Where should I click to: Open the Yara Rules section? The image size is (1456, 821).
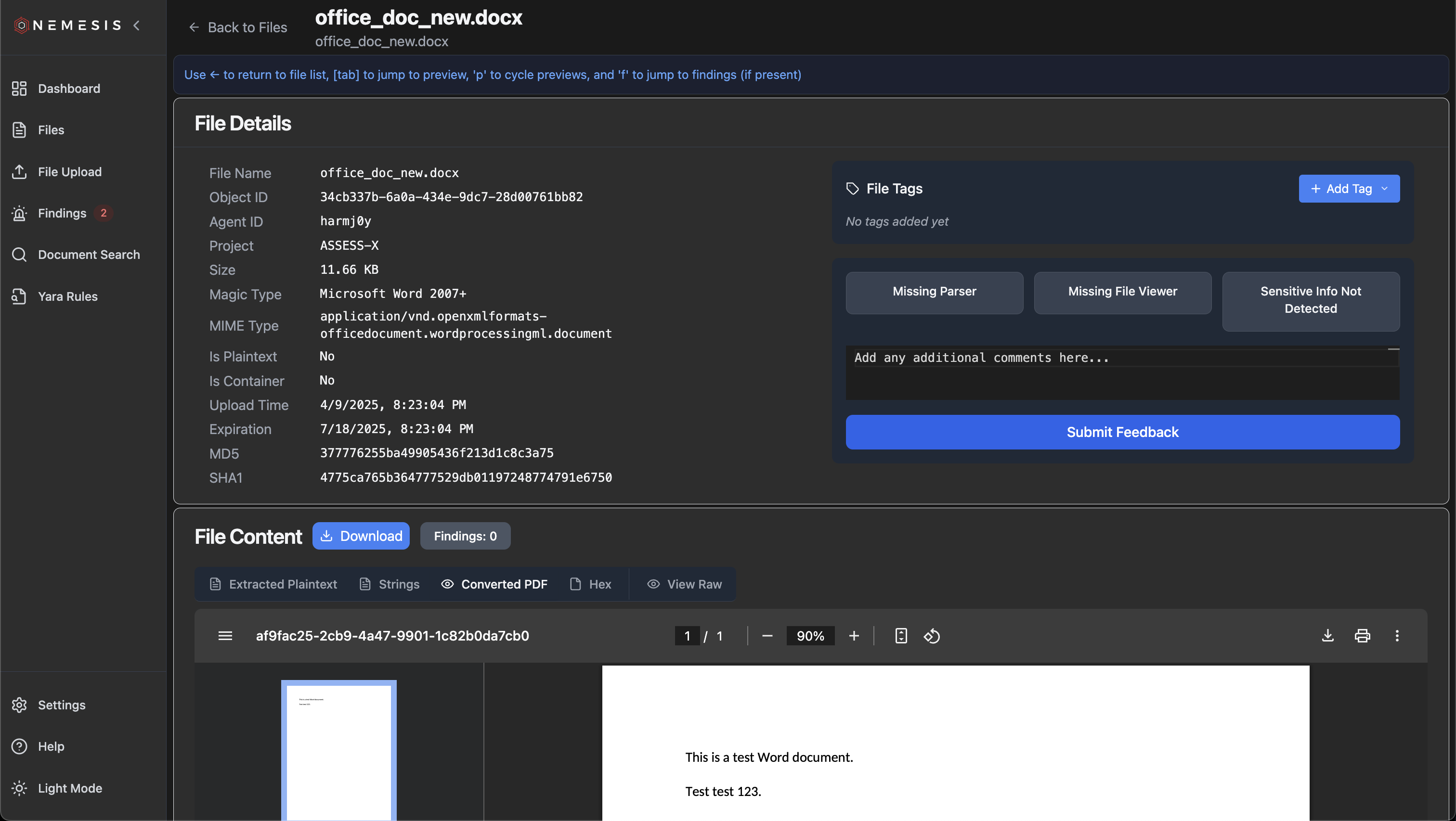coord(67,296)
